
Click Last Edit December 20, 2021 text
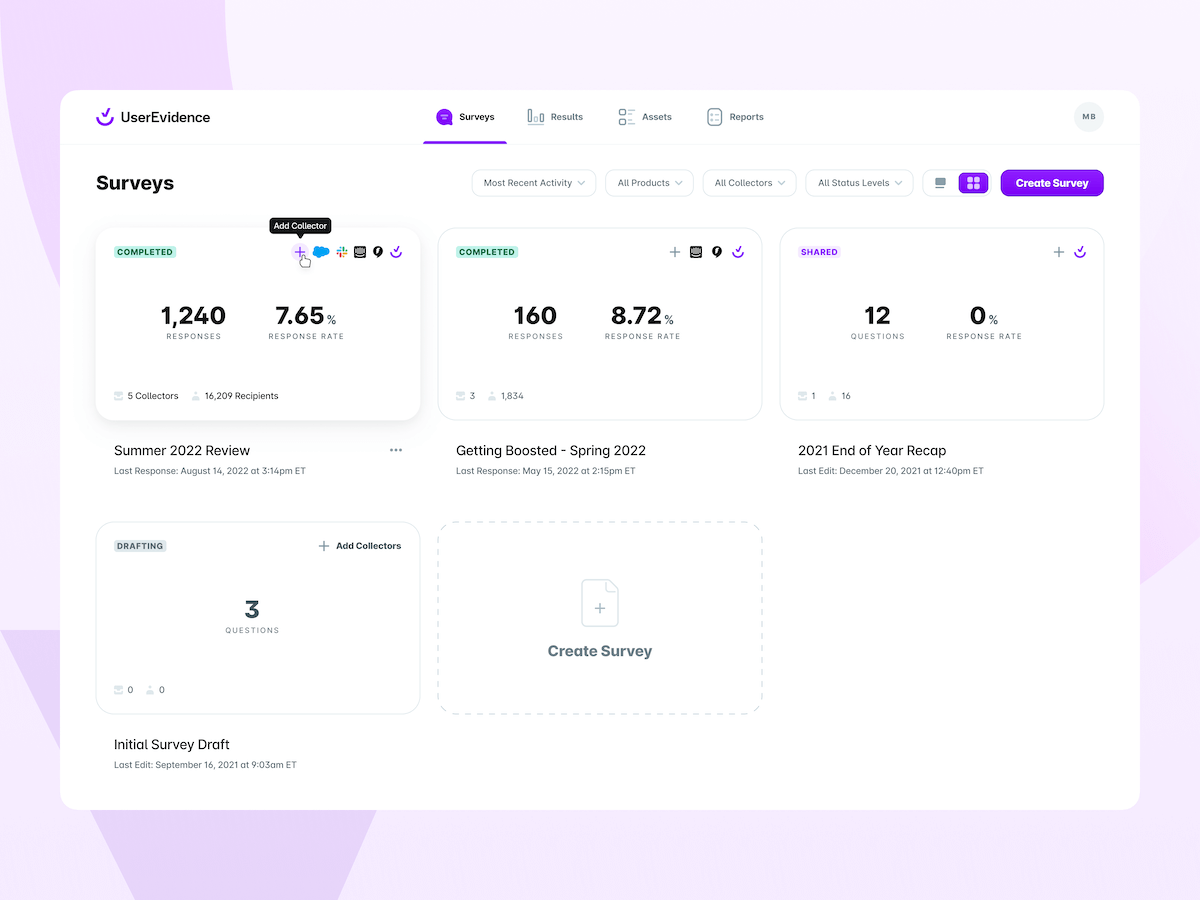(x=891, y=470)
